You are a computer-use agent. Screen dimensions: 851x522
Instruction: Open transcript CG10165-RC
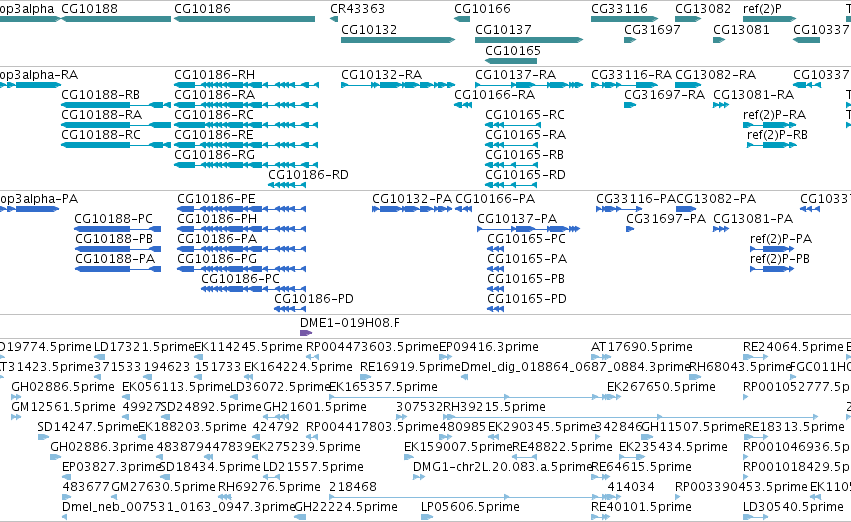click(525, 114)
